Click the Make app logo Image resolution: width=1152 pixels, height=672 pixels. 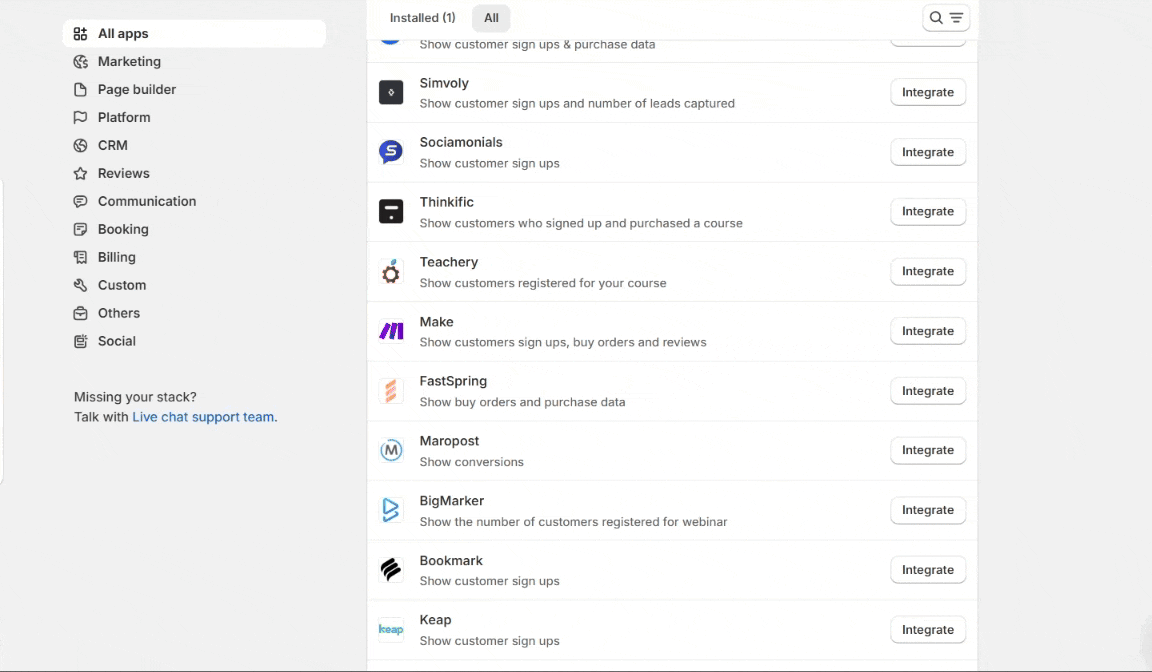click(x=391, y=331)
